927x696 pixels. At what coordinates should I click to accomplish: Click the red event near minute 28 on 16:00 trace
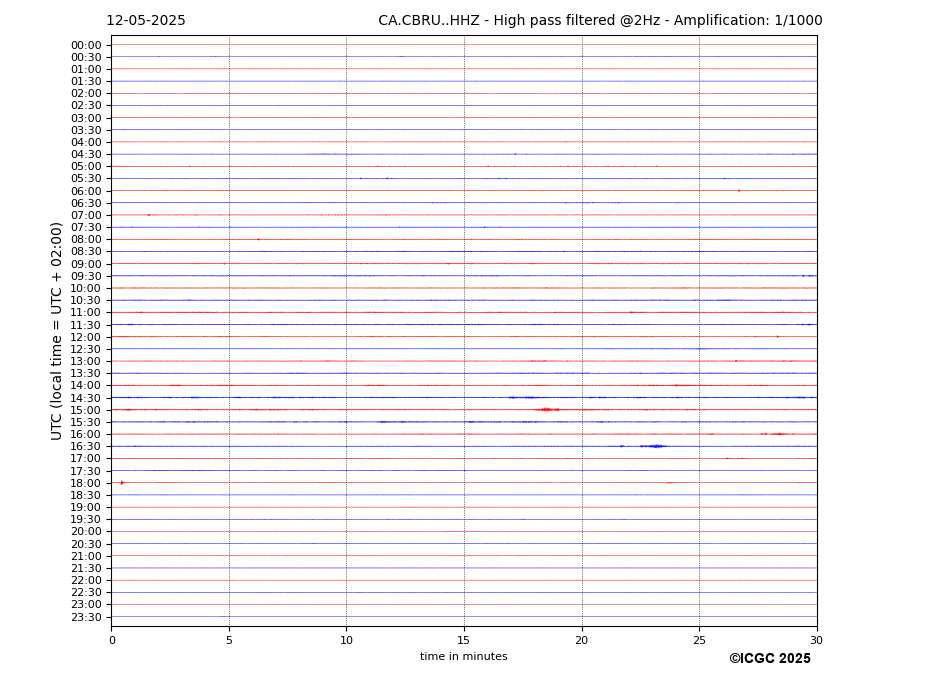(x=777, y=434)
